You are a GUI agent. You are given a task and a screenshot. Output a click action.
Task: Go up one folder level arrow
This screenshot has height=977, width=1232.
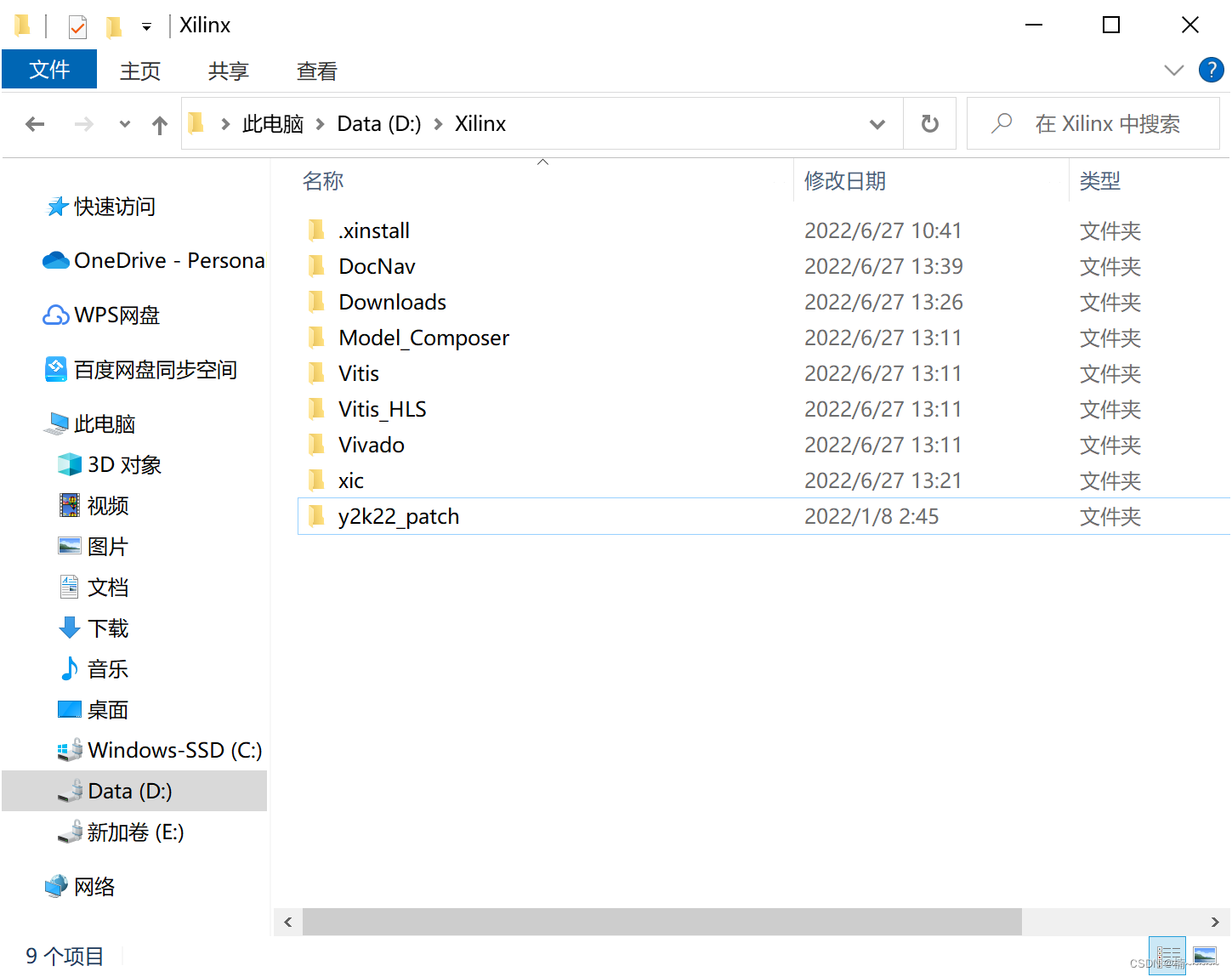point(160,125)
